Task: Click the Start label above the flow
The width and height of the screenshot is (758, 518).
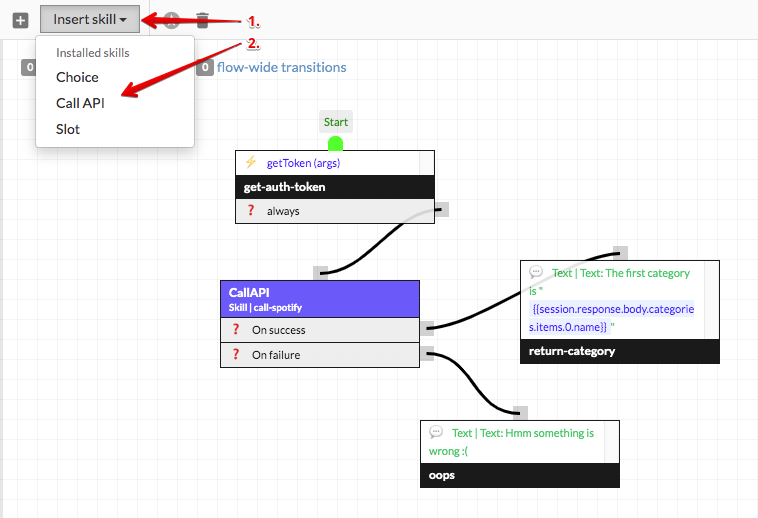Action: 335,122
